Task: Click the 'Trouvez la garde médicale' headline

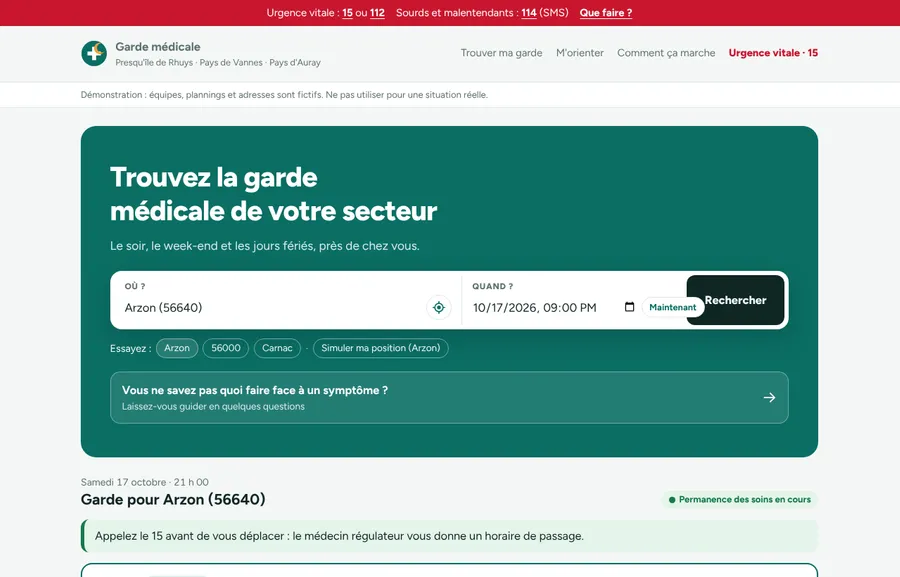Action: tap(273, 194)
